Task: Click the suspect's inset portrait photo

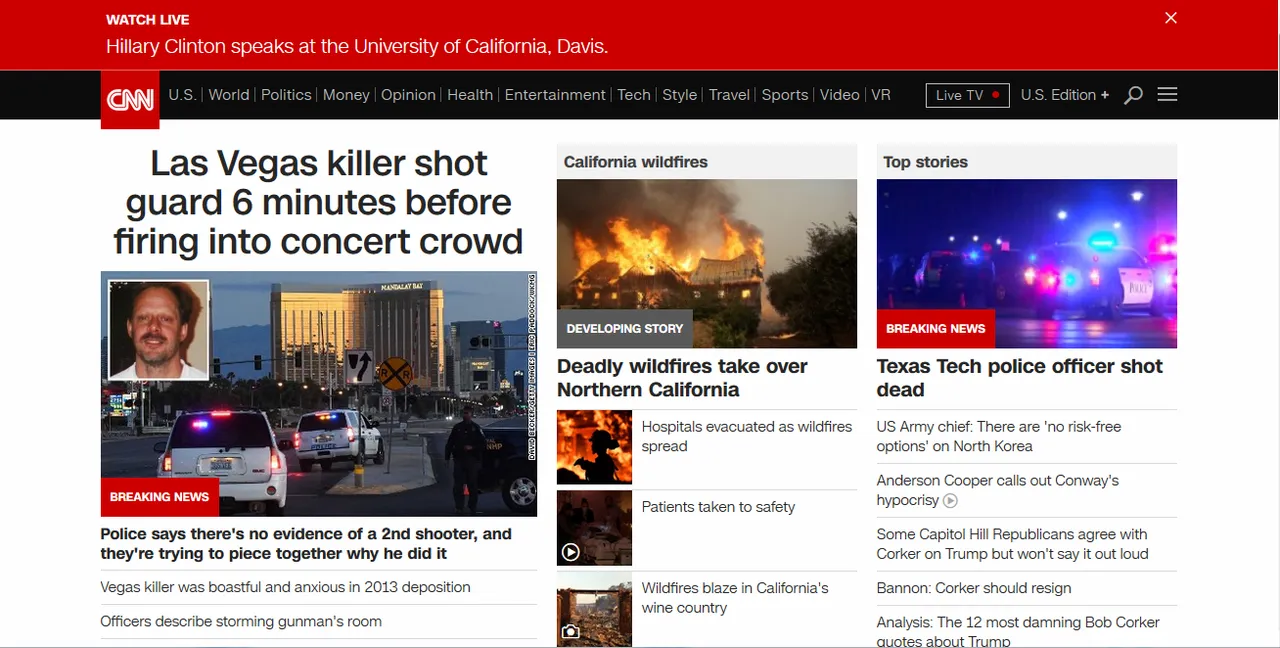Action: point(158,329)
